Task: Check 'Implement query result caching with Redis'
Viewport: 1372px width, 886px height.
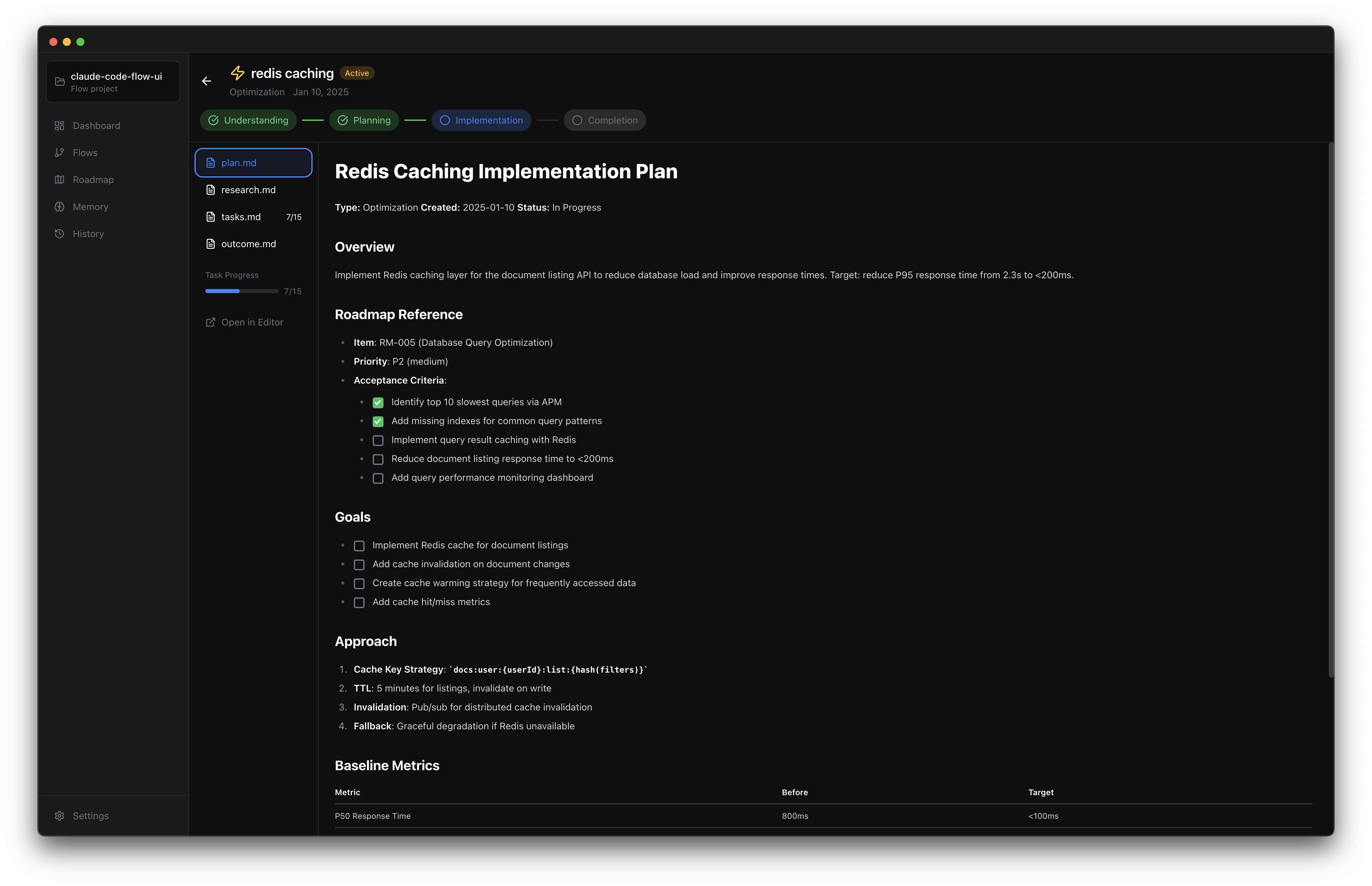Action: [378, 441]
